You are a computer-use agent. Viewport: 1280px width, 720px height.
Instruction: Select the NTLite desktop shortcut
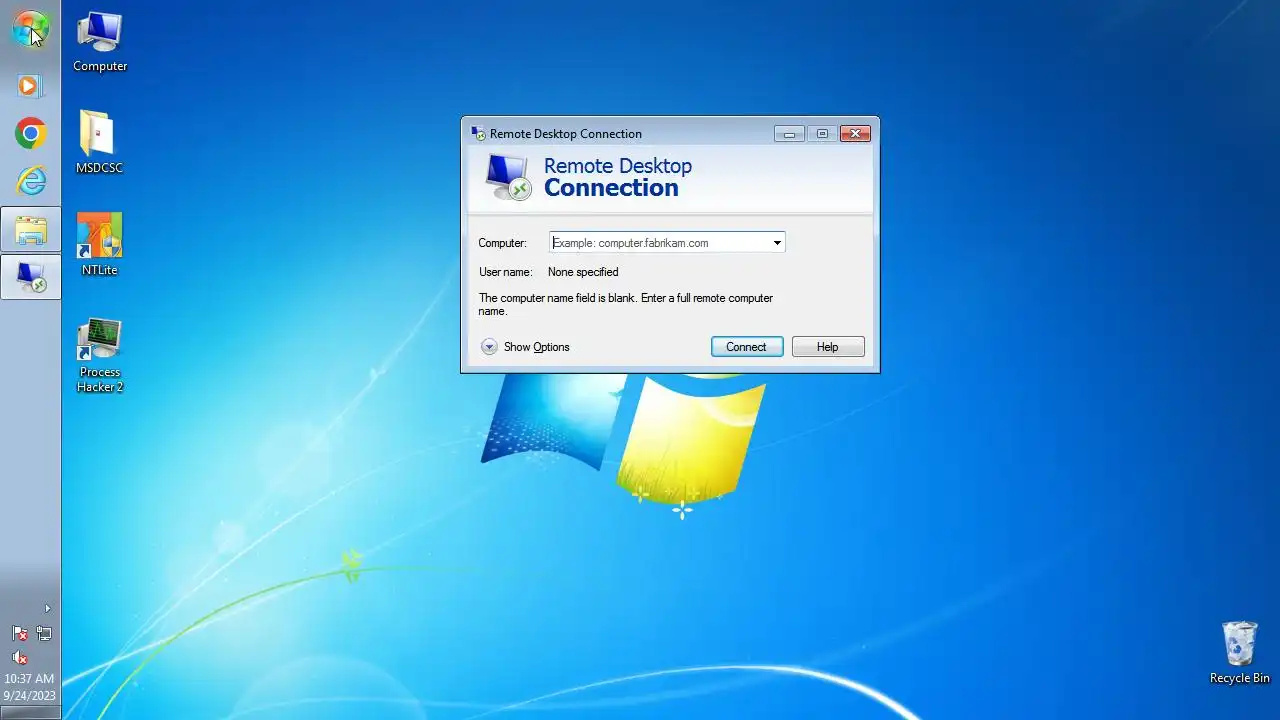(99, 244)
